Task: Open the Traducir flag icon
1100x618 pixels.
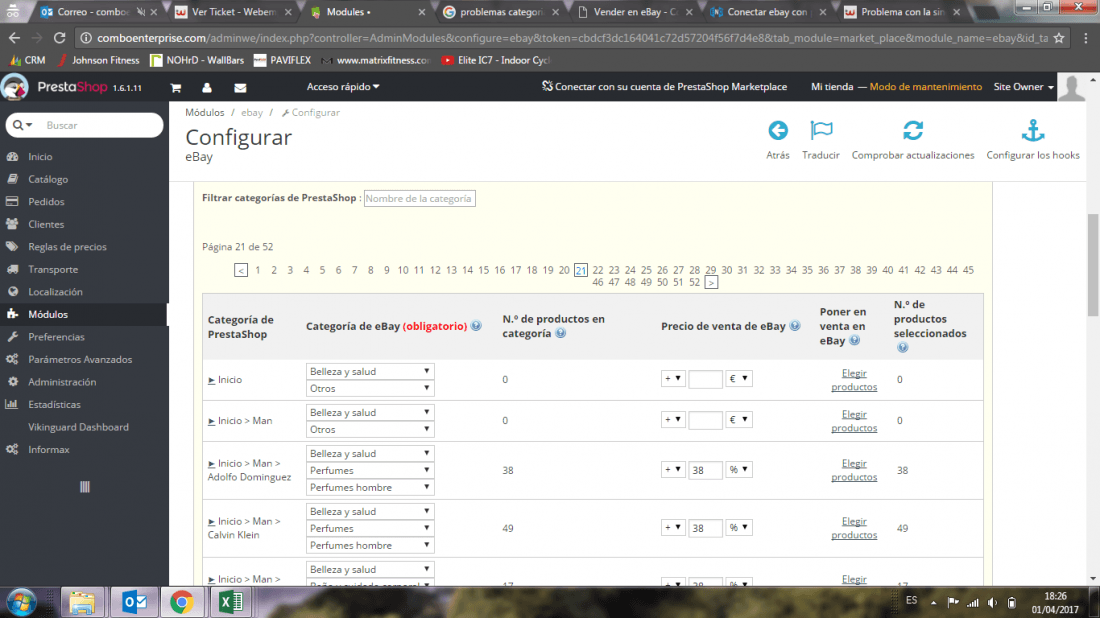Action: (x=821, y=130)
